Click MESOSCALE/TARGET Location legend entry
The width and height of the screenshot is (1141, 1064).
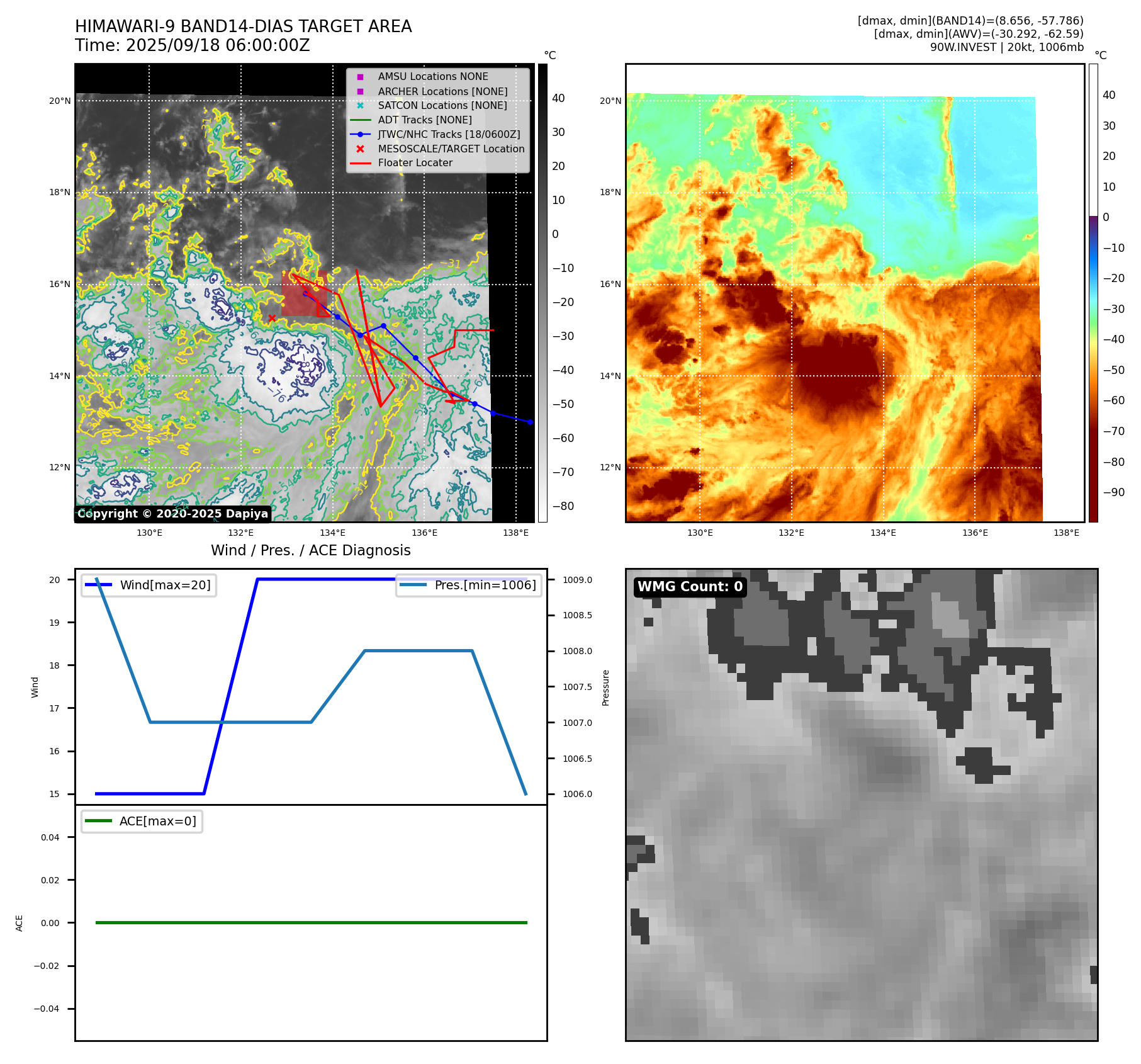tap(440, 149)
